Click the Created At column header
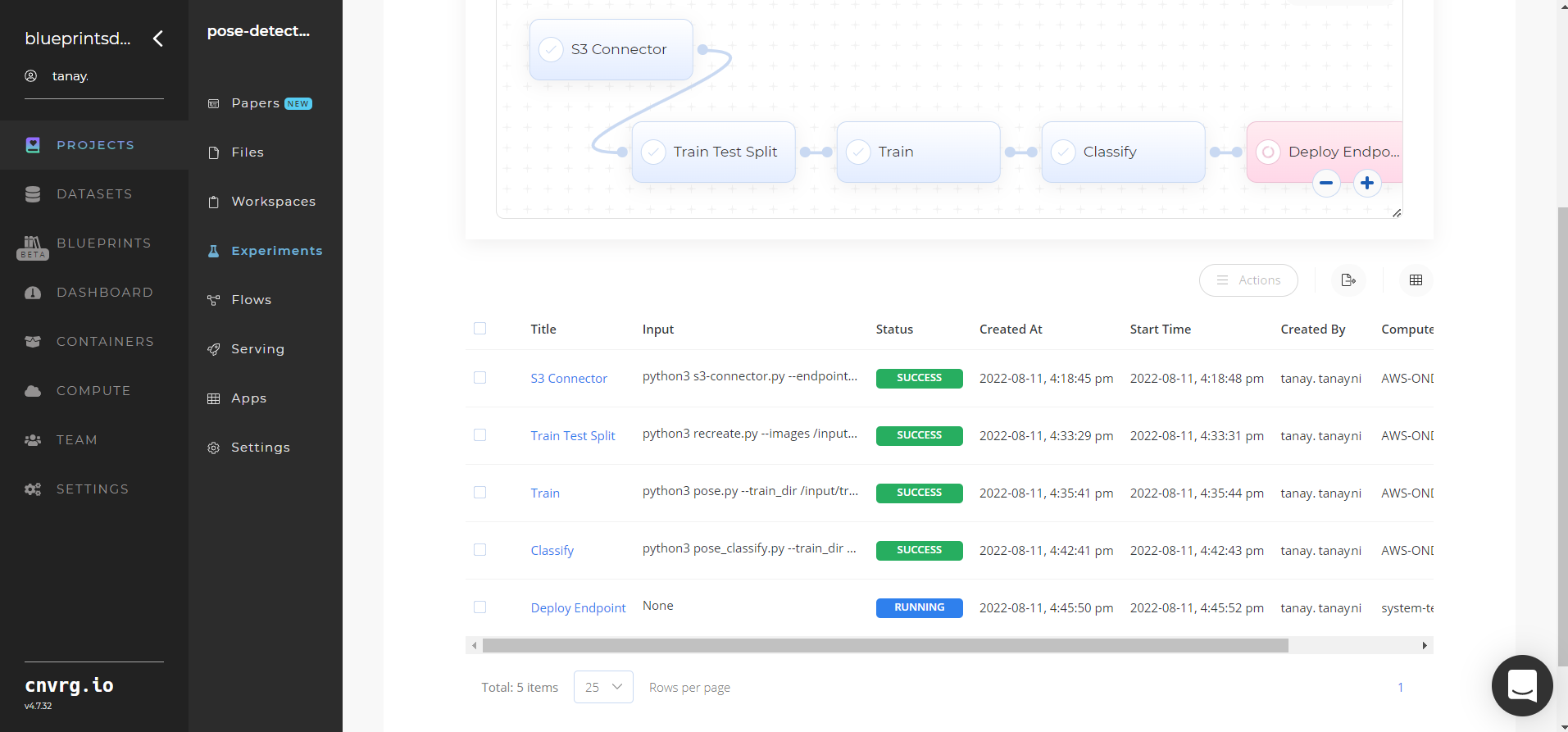 (x=1011, y=329)
